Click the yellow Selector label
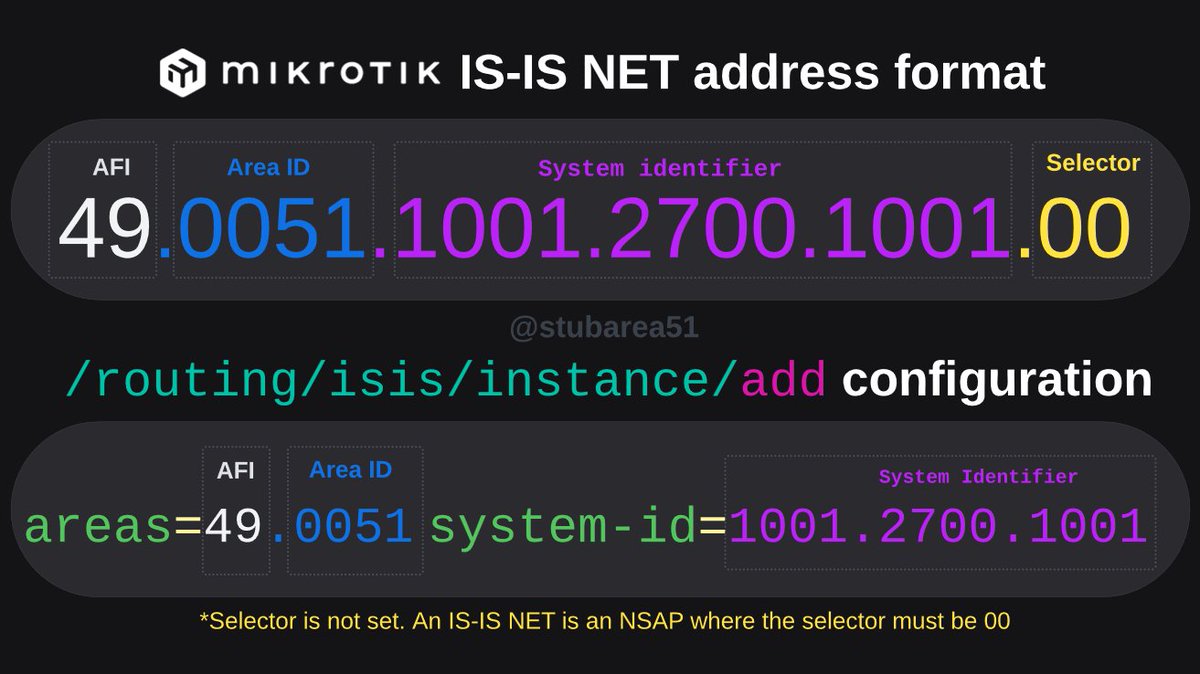Viewport: 1200px width, 674px height. pos(1093,162)
